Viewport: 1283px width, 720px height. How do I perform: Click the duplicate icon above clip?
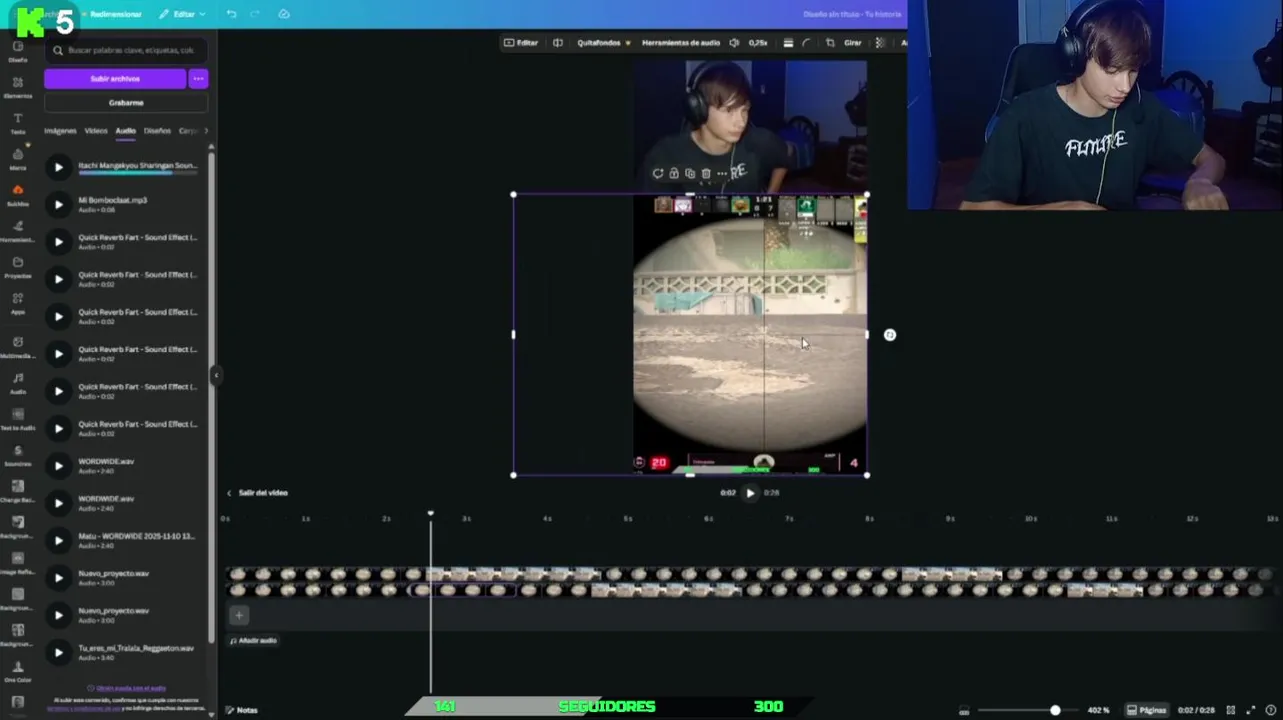click(x=690, y=173)
